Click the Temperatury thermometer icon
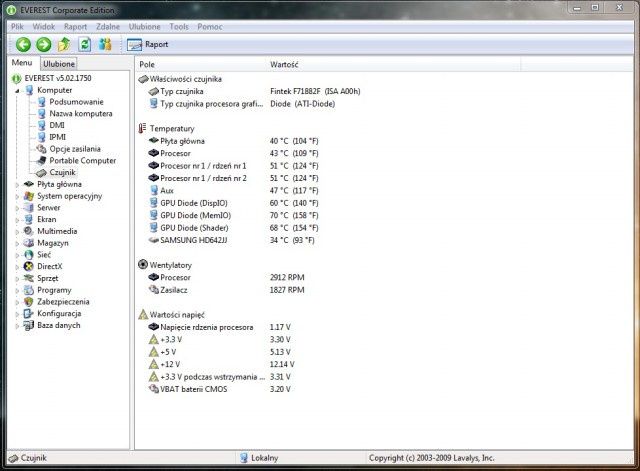640x471 pixels. pyautogui.click(x=142, y=128)
